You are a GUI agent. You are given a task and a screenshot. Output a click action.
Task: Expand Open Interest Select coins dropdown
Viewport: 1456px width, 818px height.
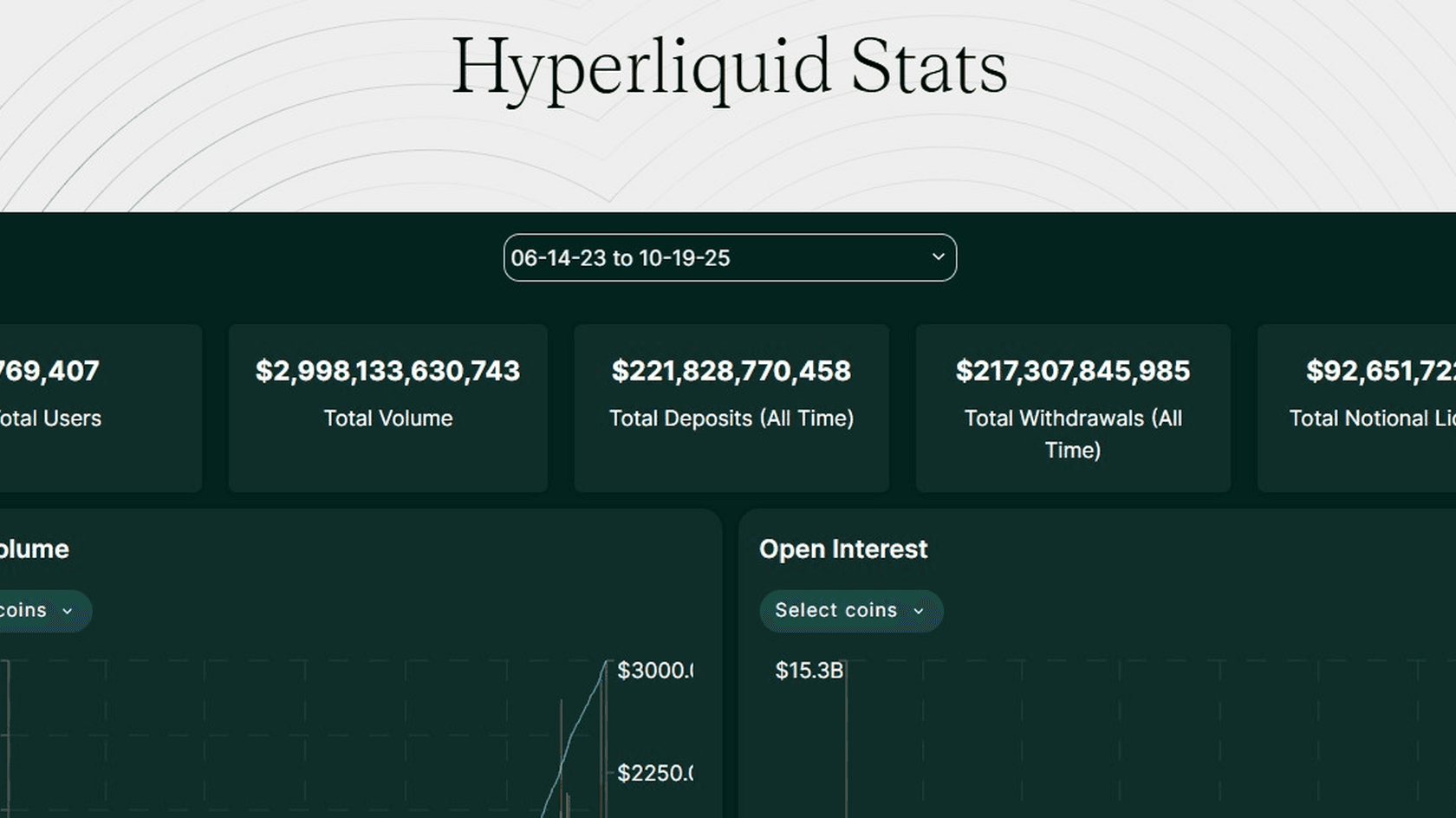pyautogui.click(x=851, y=611)
